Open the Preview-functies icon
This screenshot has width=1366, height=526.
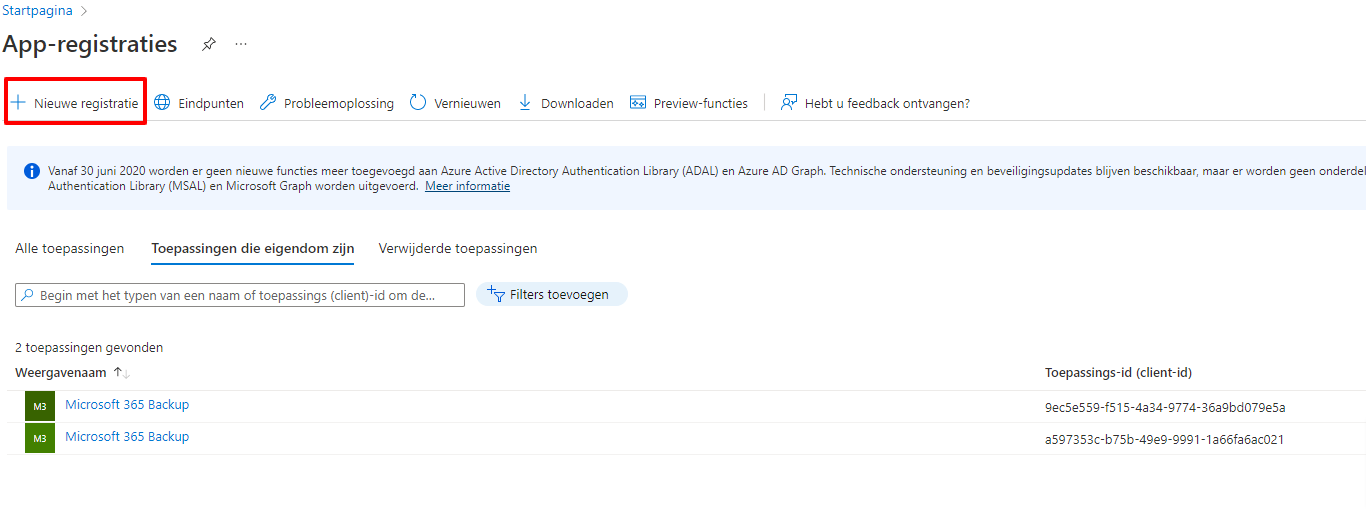coord(637,103)
